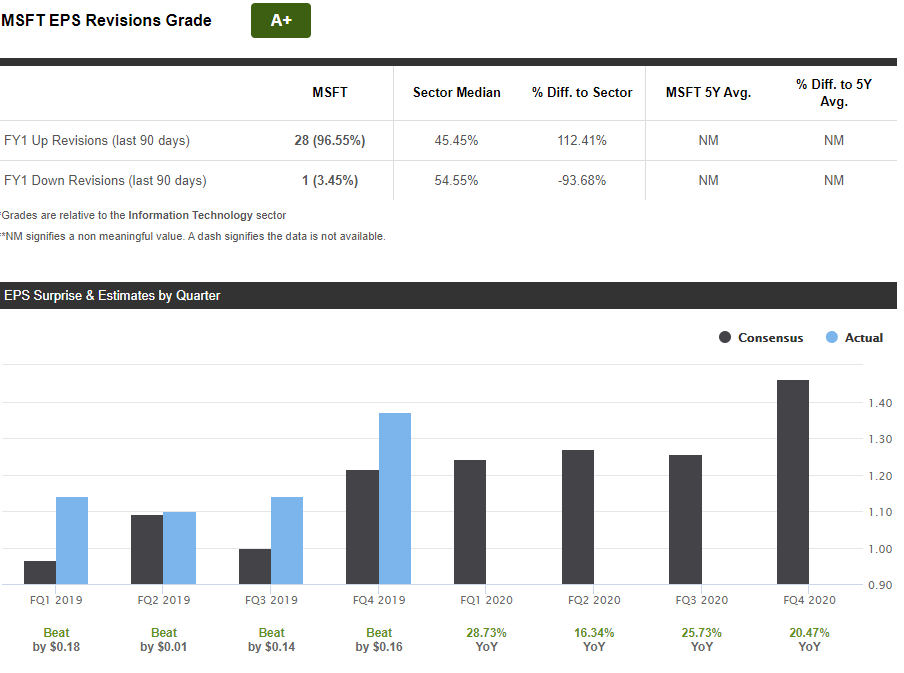Click the blue Actual legend dot

coord(831,337)
